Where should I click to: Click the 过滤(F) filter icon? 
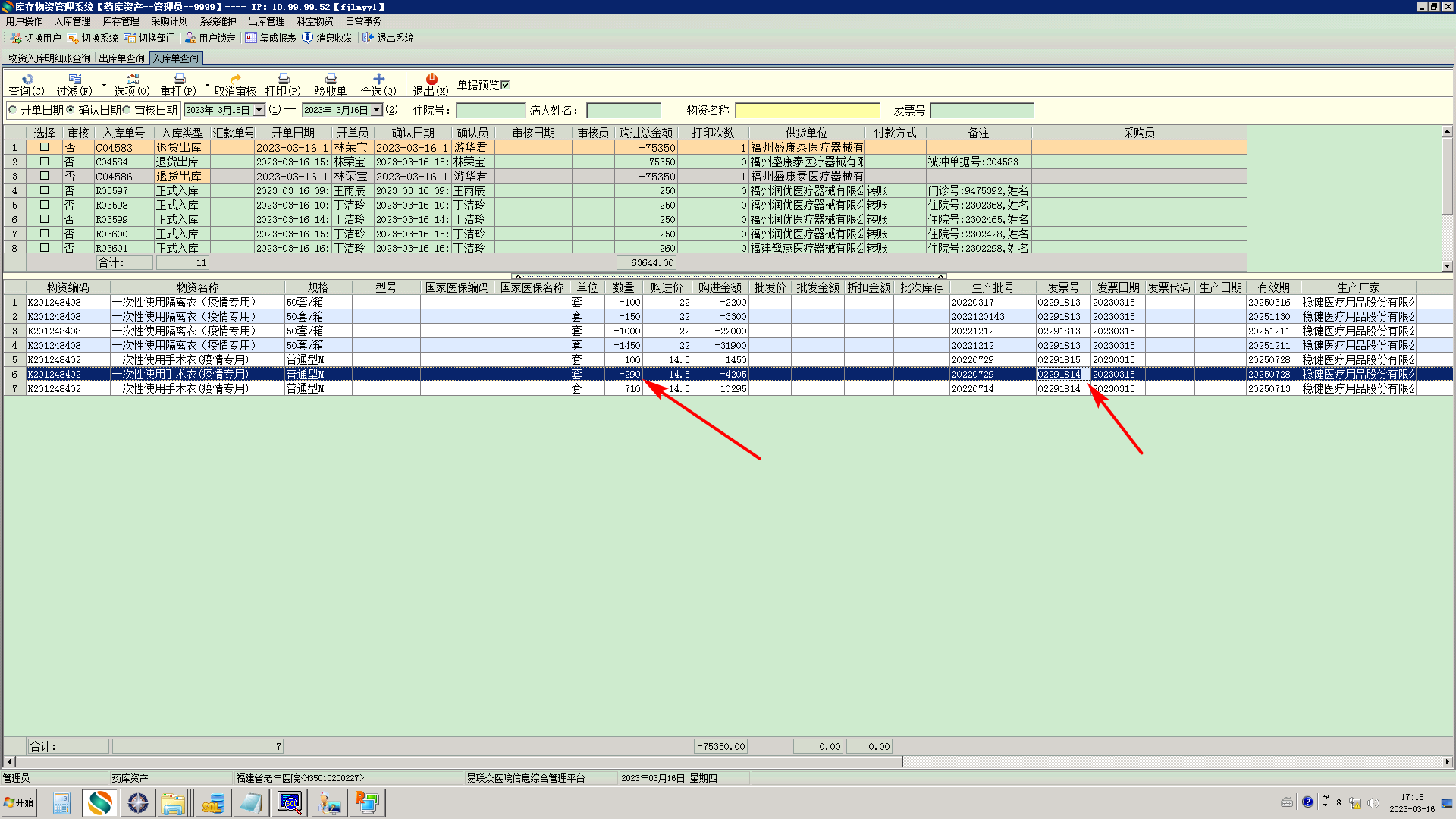(x=74, y=79)
